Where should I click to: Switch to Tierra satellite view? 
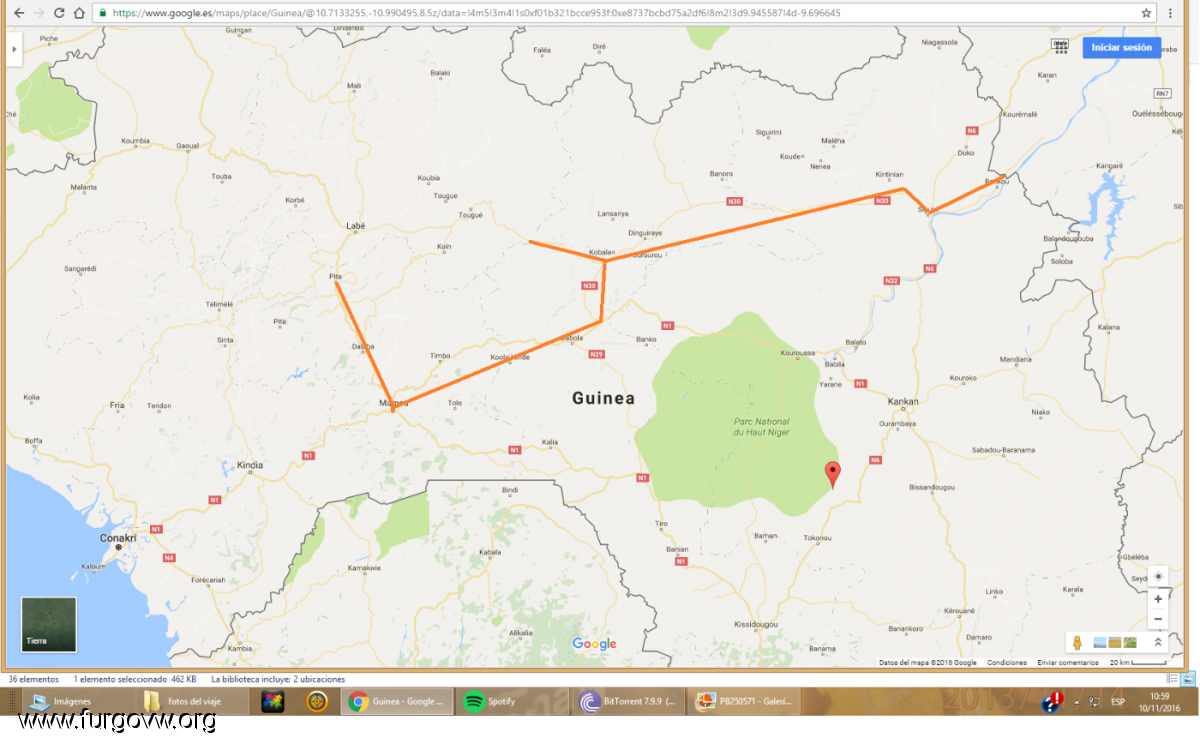[49, 625]
